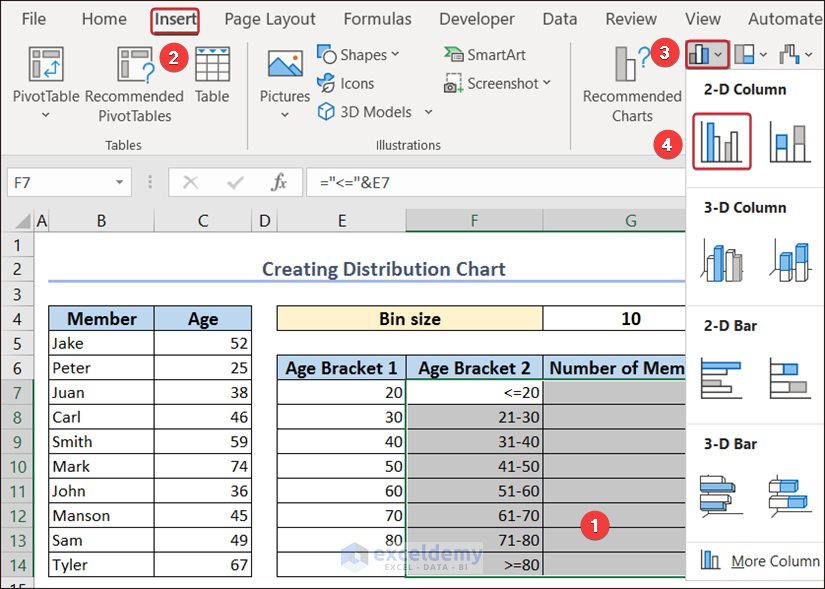
Task: Choose the 3-D Clustered Column chart
Action: (x=721, y=260)
